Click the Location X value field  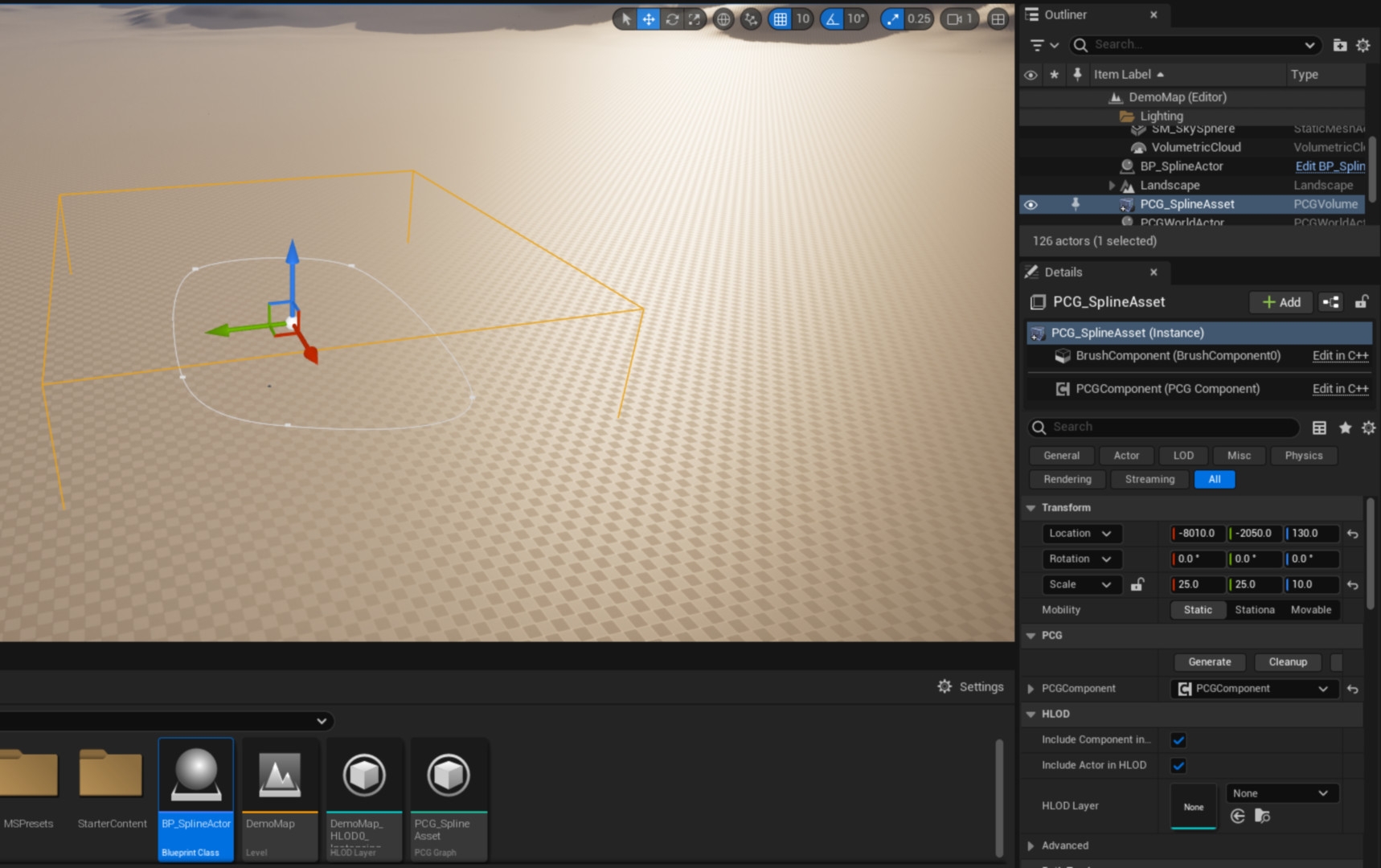pyautogui.click(x=1197, y=534)
